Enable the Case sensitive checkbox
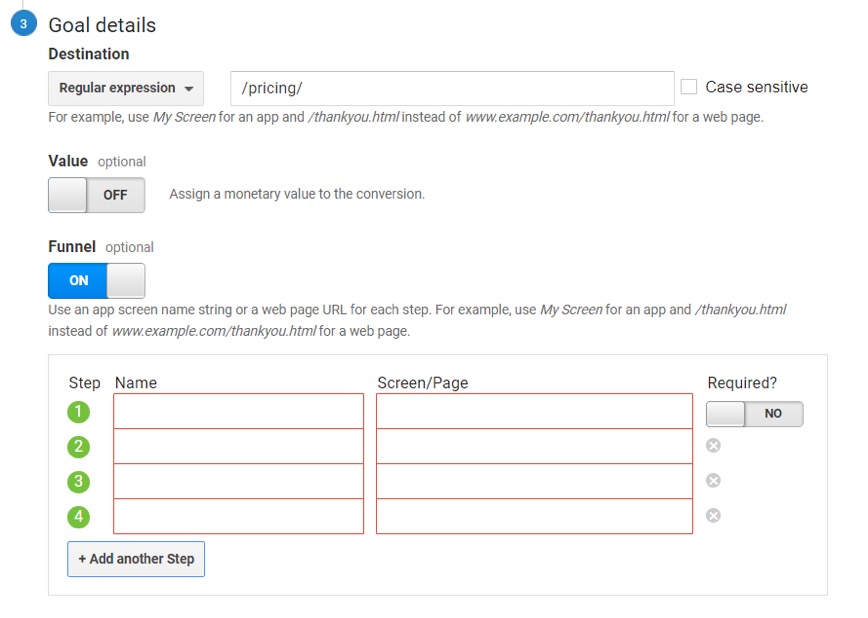868x618 pixels. coord(689,87)
